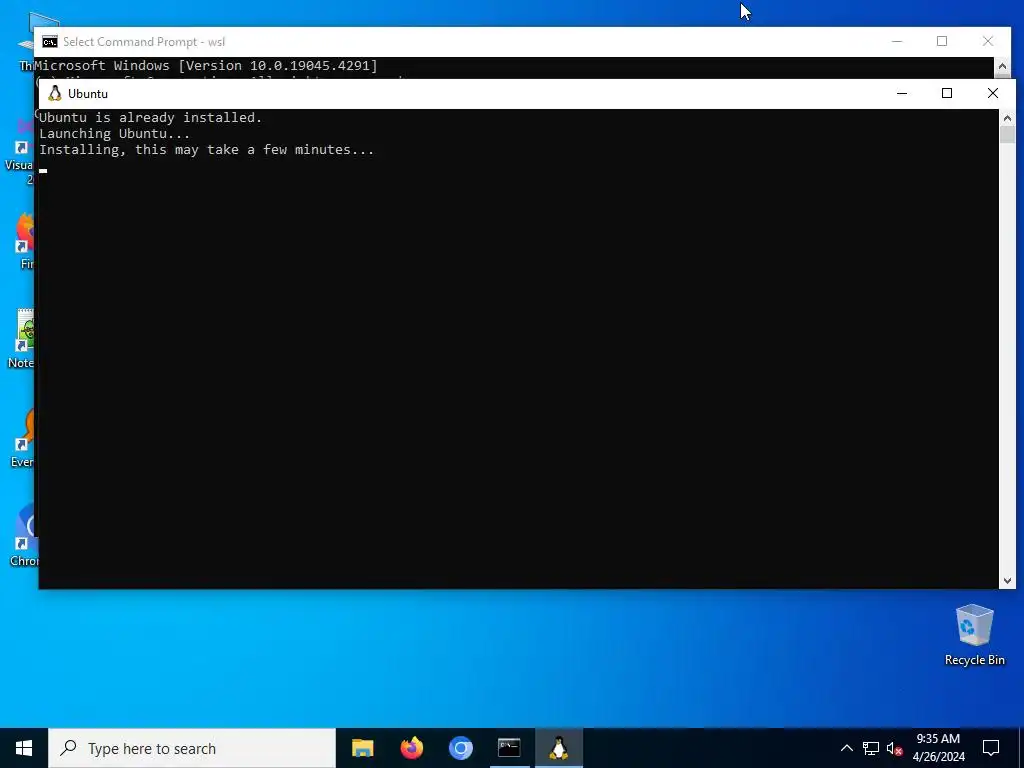The image size is (1024, 768).
Task: Minimize the Ubuntu window
Action: coord(902,93)
